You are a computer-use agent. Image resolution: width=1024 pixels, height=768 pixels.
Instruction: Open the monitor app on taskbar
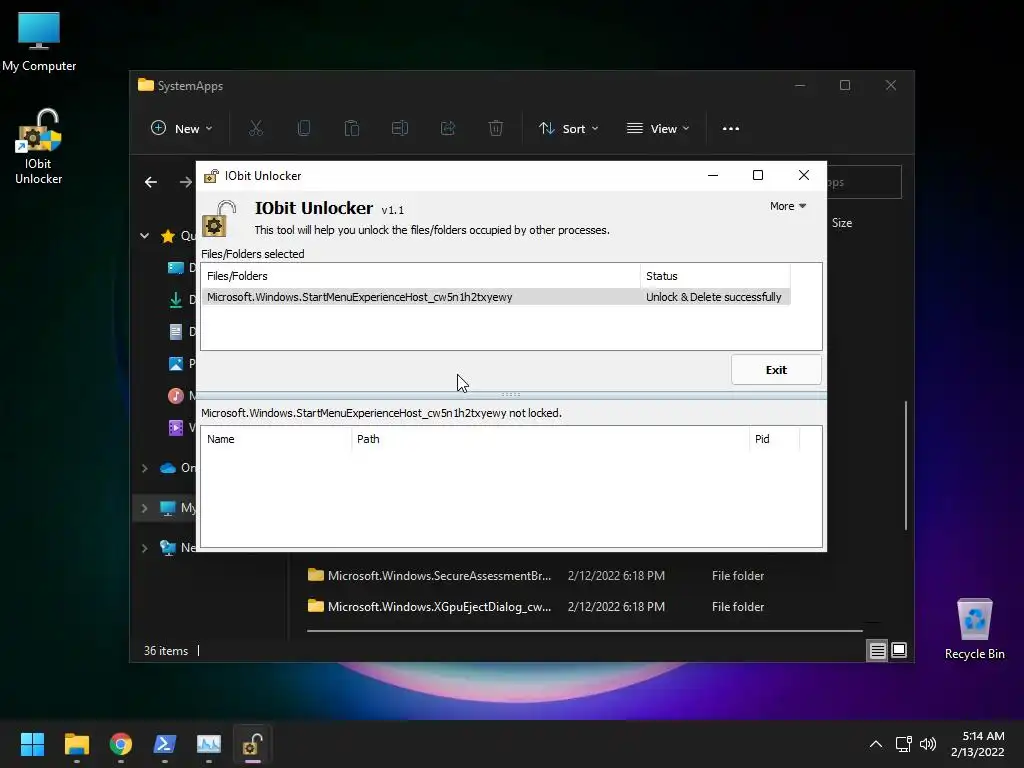[209, 744]
